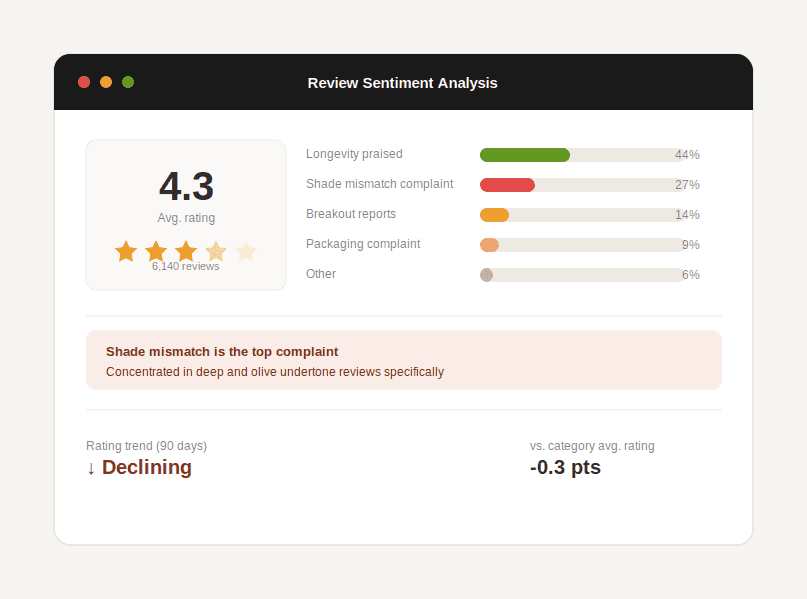This screenshot has width=807, height=599.
Task: Click the 27% value
Action: (687, 185)
